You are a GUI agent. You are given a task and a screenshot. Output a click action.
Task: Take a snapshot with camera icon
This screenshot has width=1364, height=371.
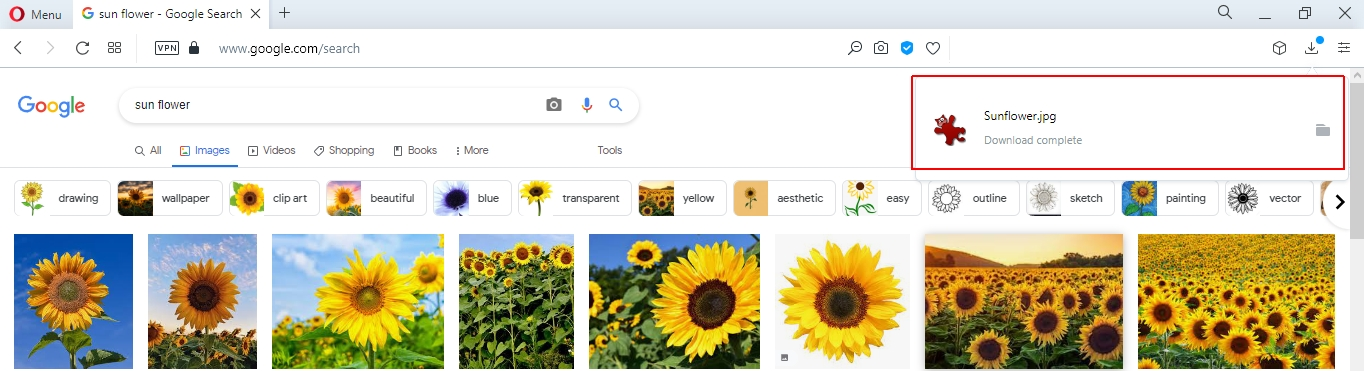(x=881, y=48)
